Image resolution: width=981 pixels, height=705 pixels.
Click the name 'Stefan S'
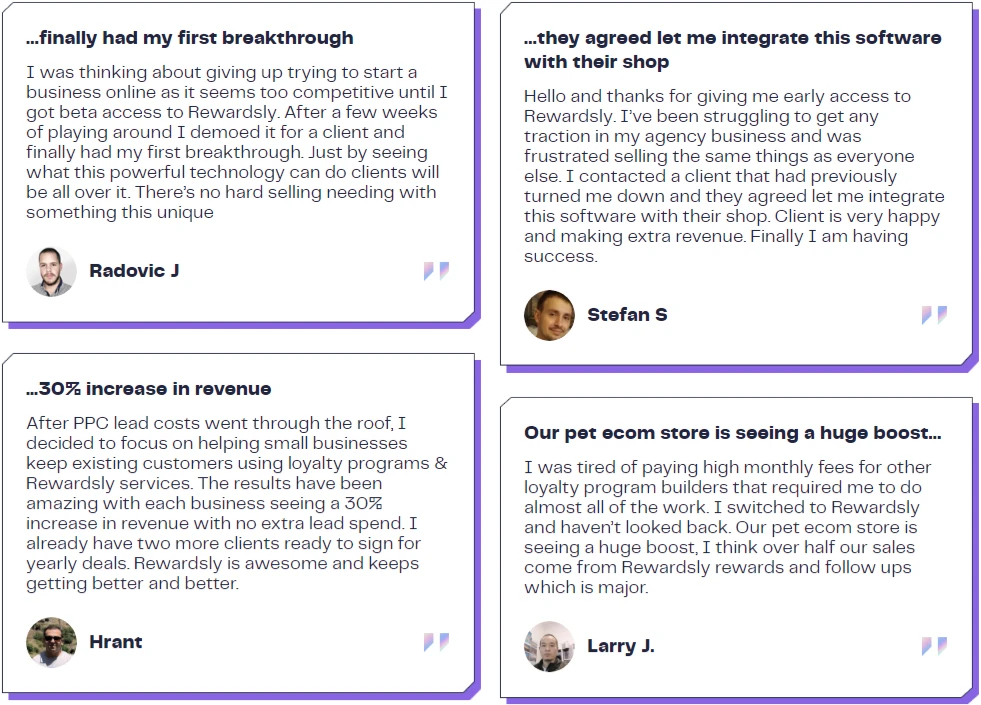pyautogui.click(x=627, y=315)
